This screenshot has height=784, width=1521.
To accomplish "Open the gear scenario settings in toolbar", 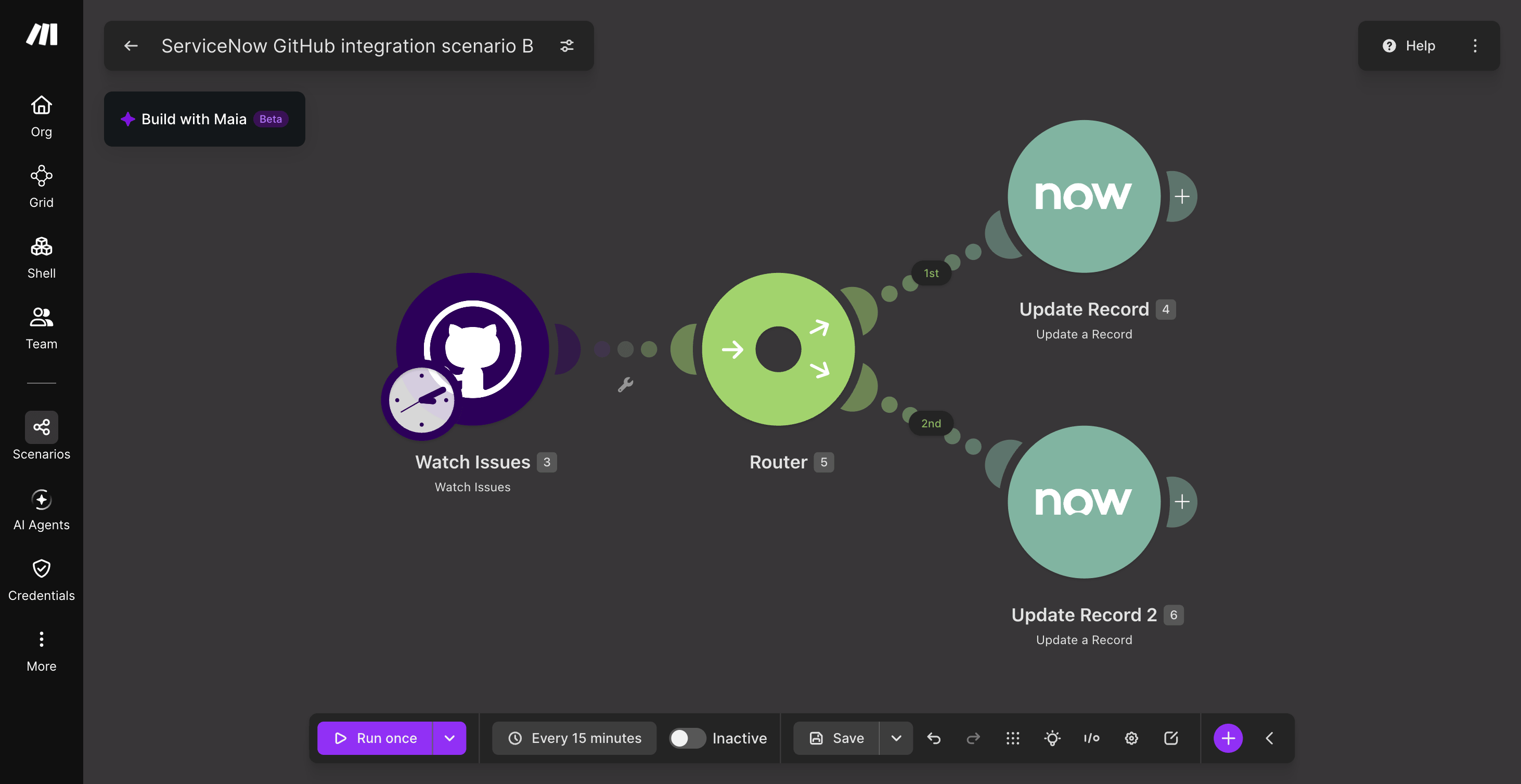I will [1131, 738].
